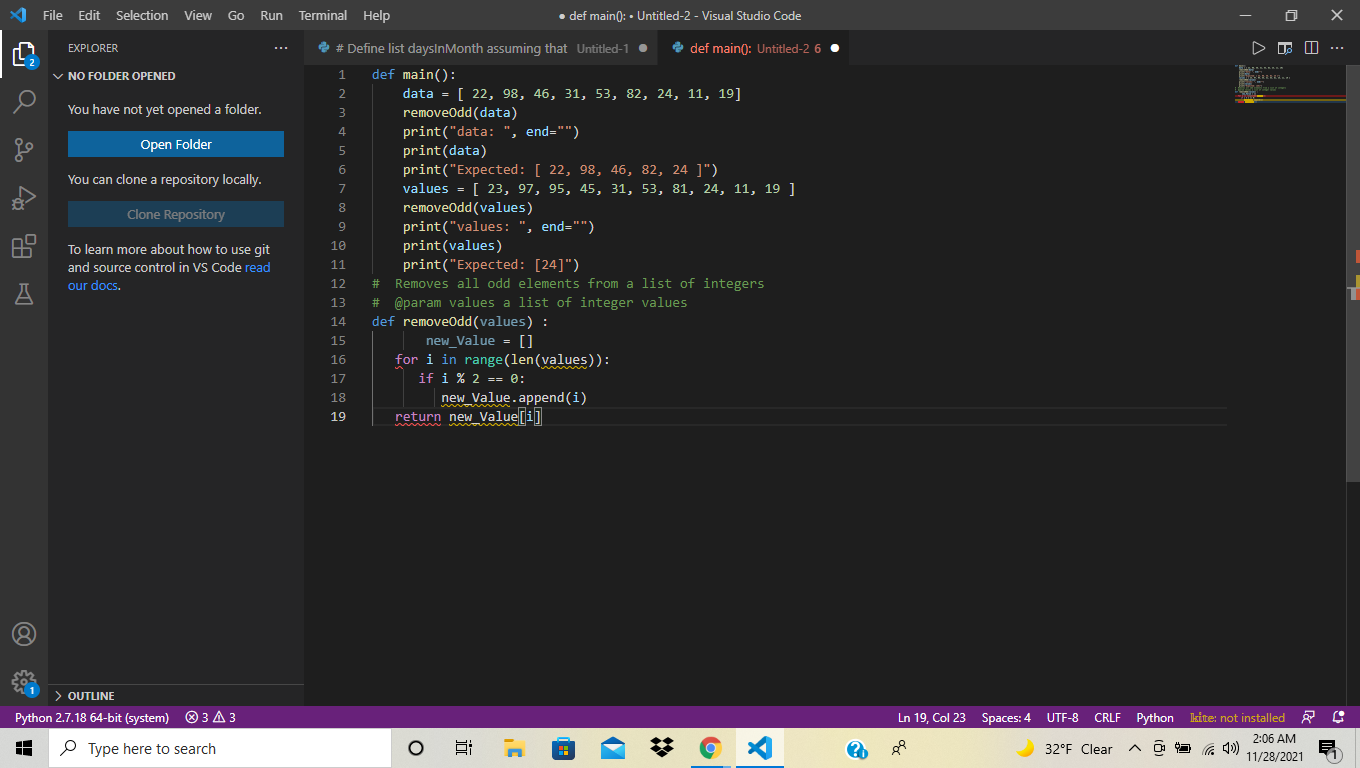Follow the read our docs link
Viewport: 1360px width, 768px height.
257,268
